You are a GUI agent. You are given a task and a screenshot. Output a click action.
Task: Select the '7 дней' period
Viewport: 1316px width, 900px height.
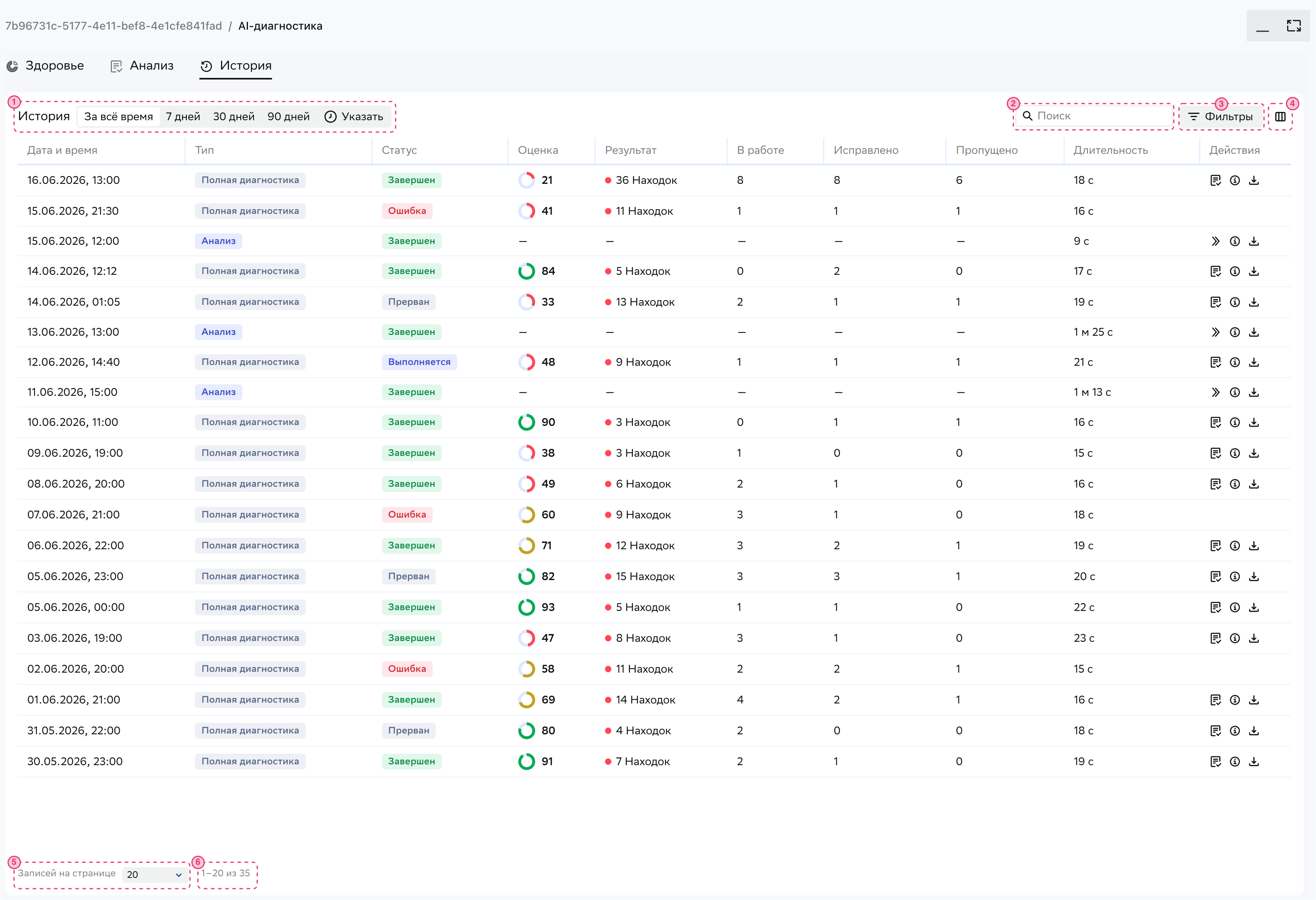coord(183,117)
